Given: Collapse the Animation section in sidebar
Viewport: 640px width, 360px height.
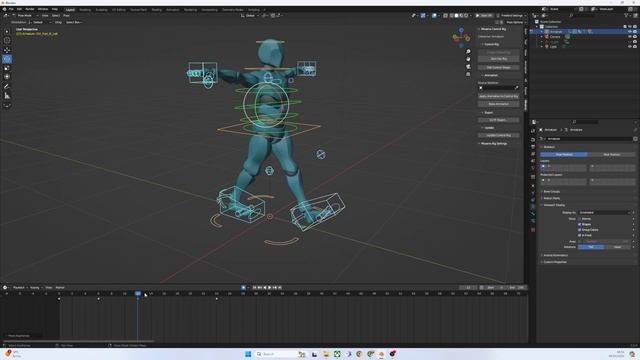Looking at the screenshot, I should tap(490, 75).
